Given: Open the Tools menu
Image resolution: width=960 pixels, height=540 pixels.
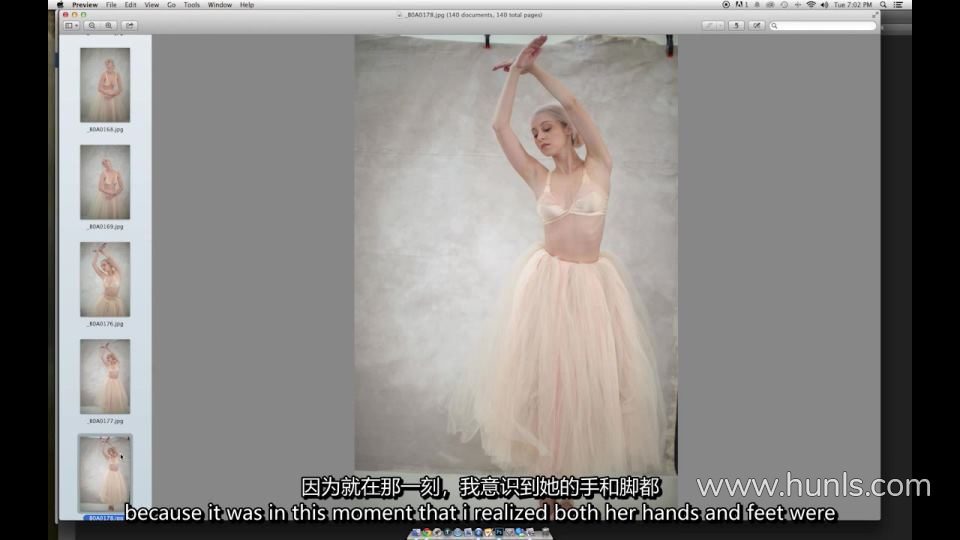Looking at the screenshot, I should [x=192, y=4].
